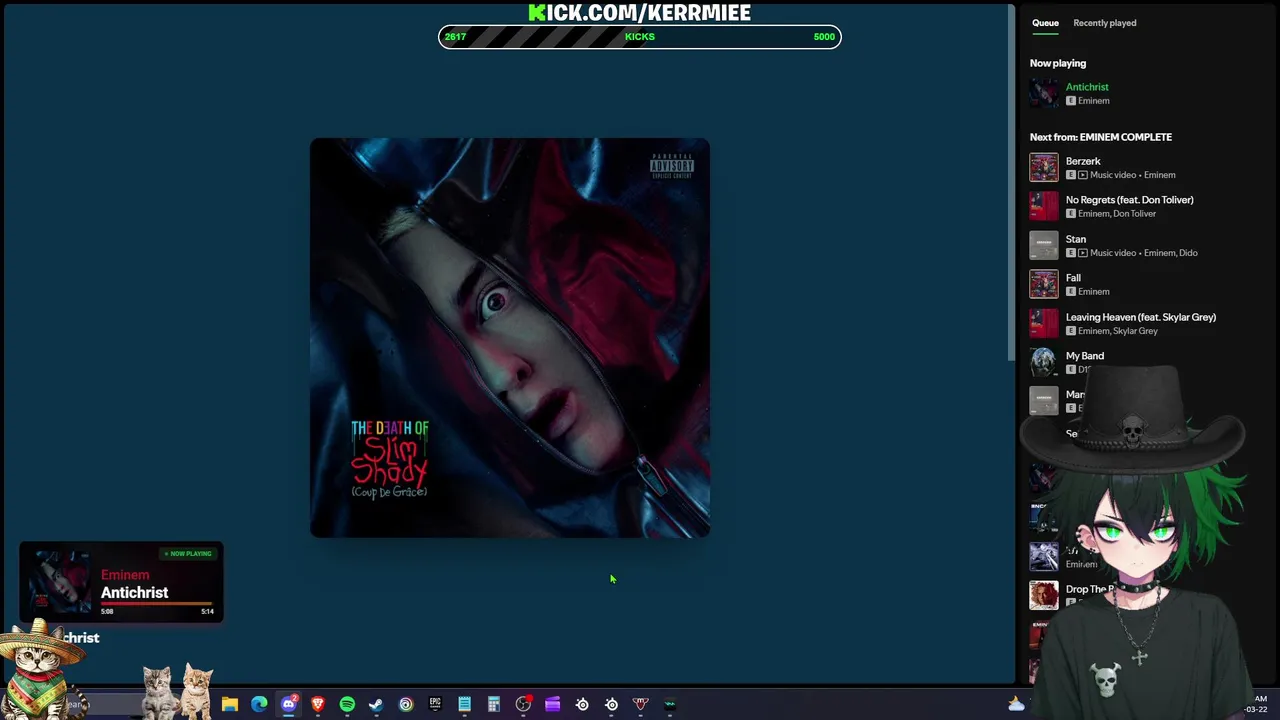Click the Leaving Heaven album thumbnail
1280x720 pixels.
click(x=1044, y=323)
